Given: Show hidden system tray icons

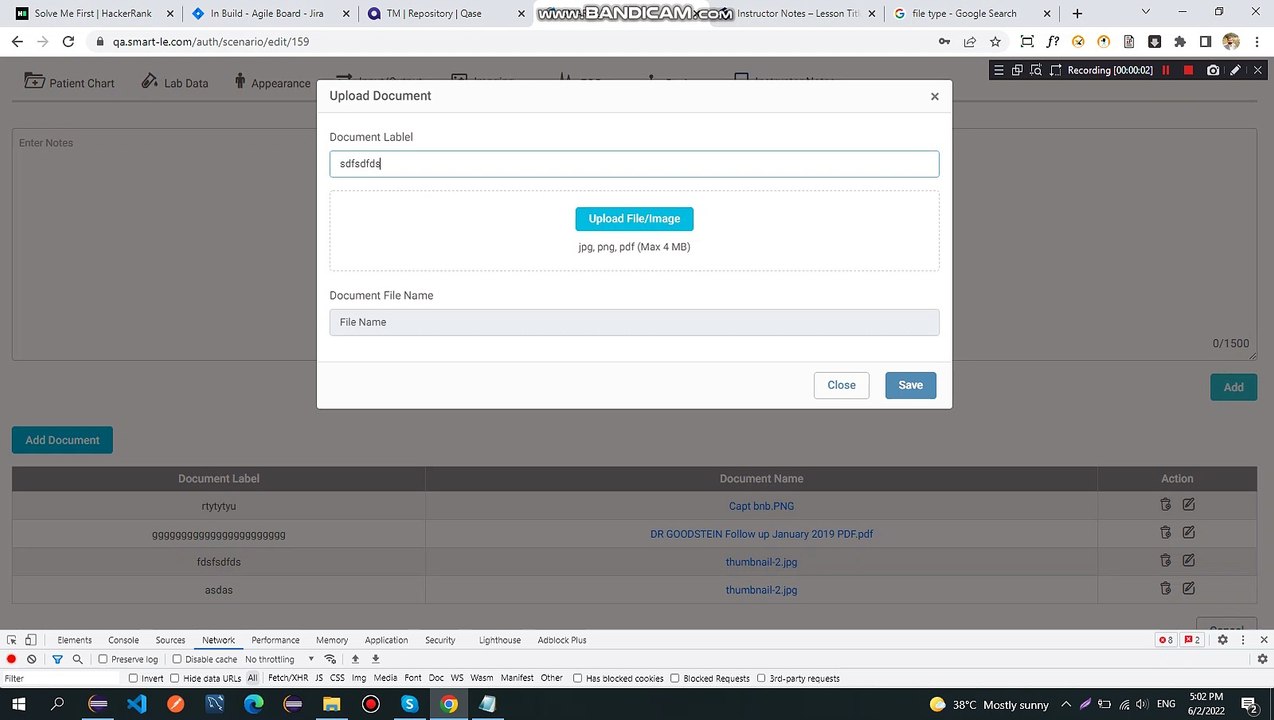Looking at the screenshot, I should point(1066,704).
